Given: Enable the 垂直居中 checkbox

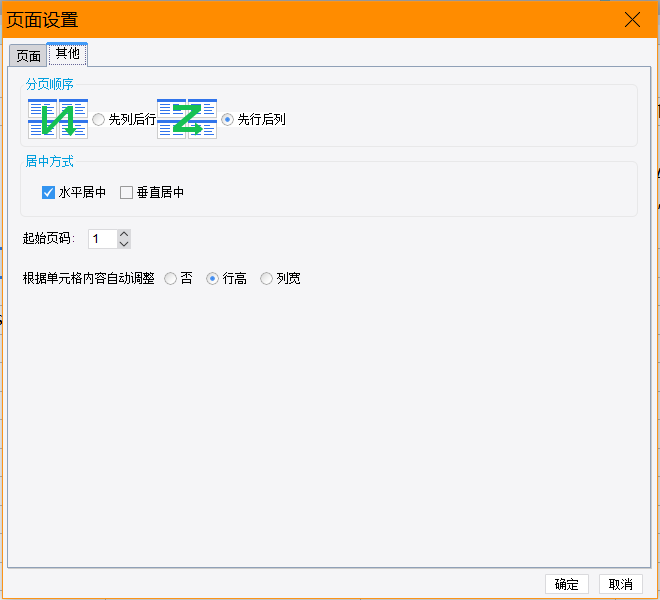Looking at the screenshot, I should pos(126,192).
